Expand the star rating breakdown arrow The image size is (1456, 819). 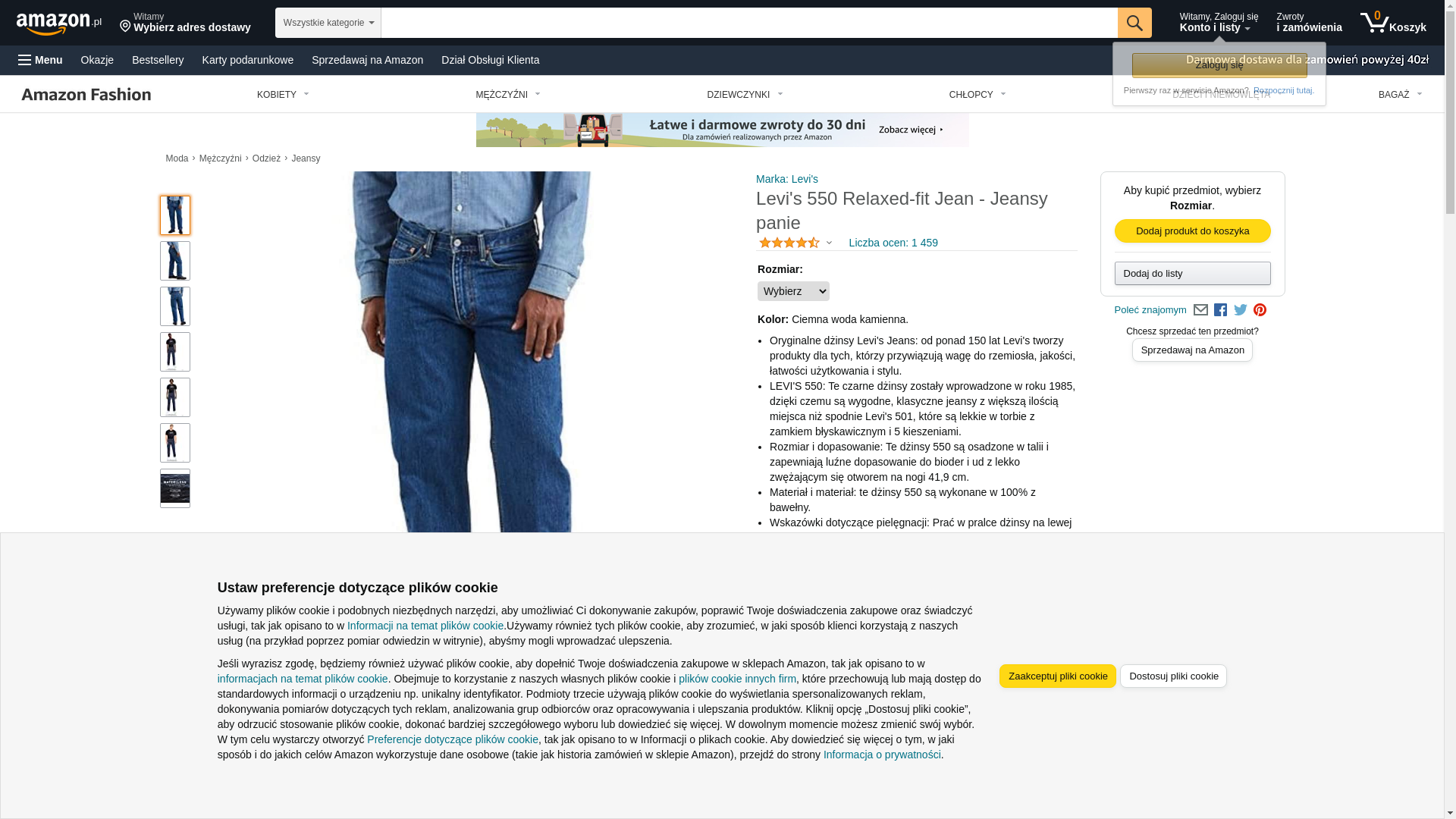(829, 243)
